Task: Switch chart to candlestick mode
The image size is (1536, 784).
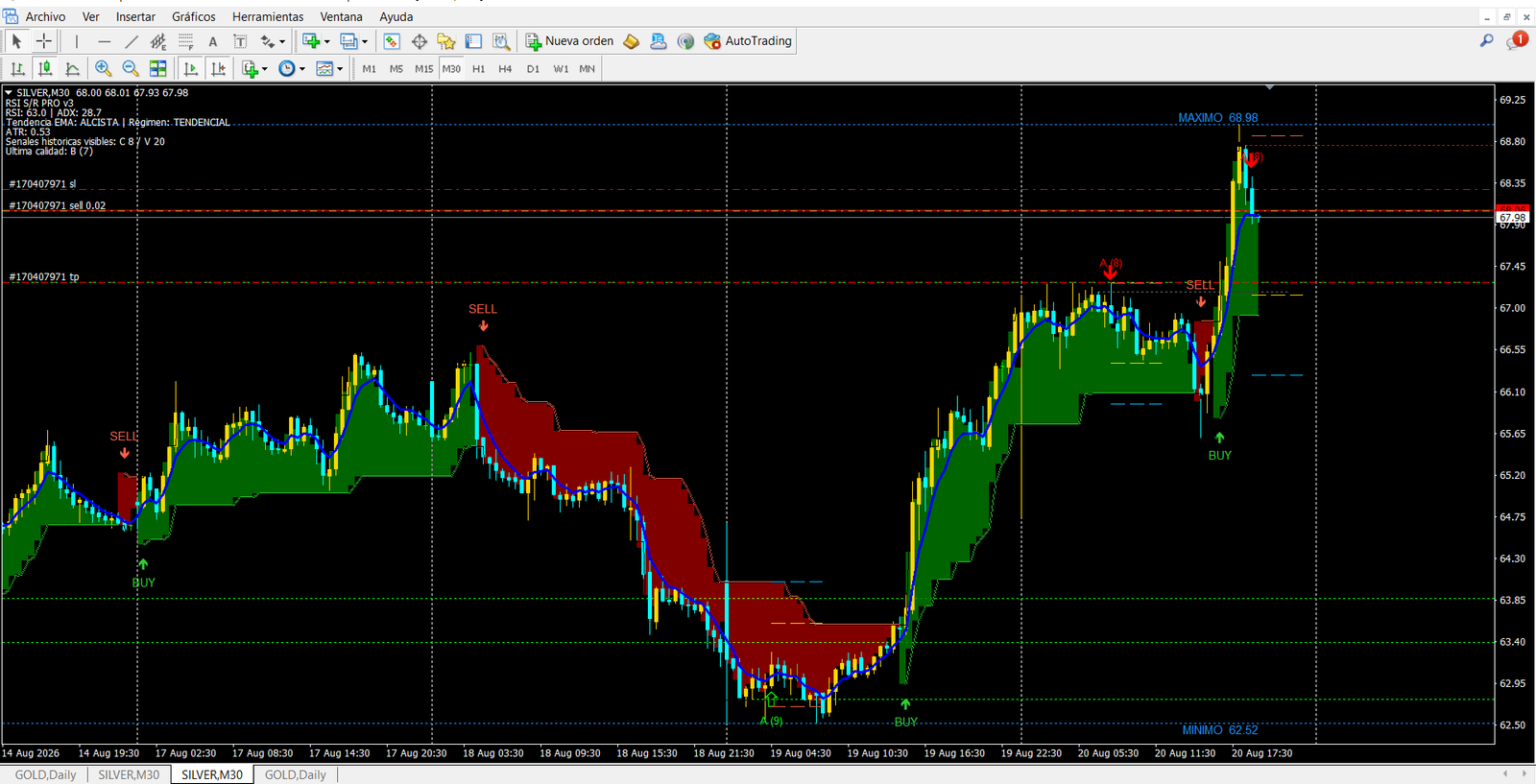Action: click(44, 68)
